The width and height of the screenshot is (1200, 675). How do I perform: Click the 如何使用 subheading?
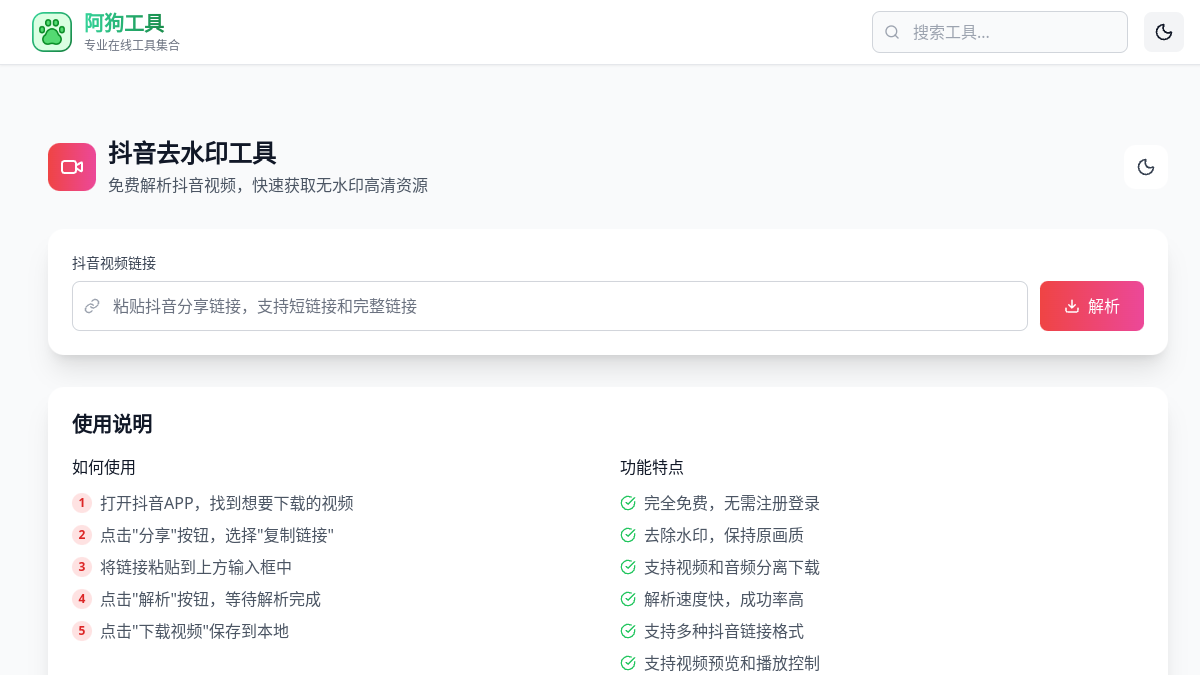point(104,467)
